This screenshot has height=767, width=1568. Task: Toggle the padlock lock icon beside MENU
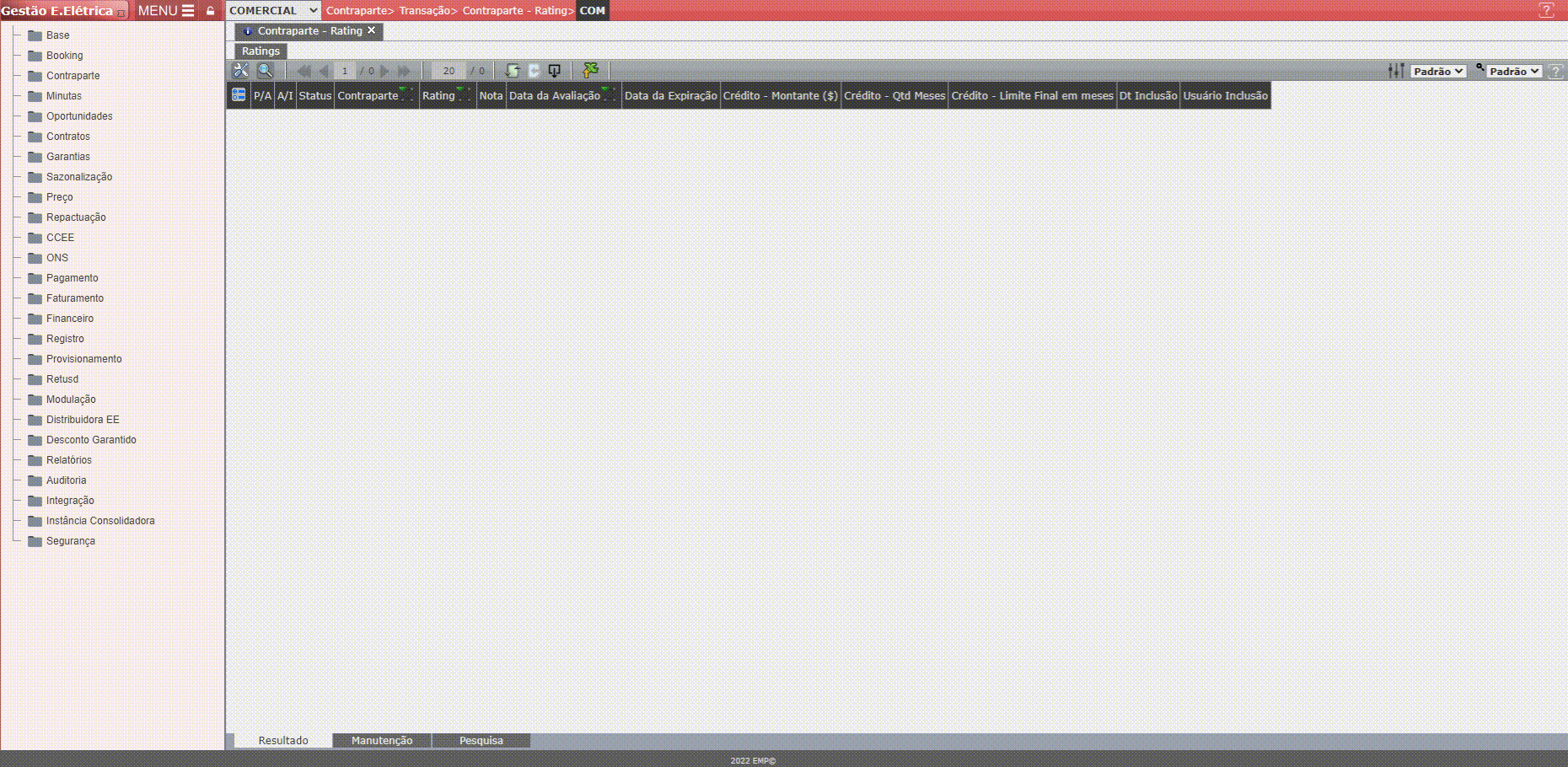click(x=210, y=11)
